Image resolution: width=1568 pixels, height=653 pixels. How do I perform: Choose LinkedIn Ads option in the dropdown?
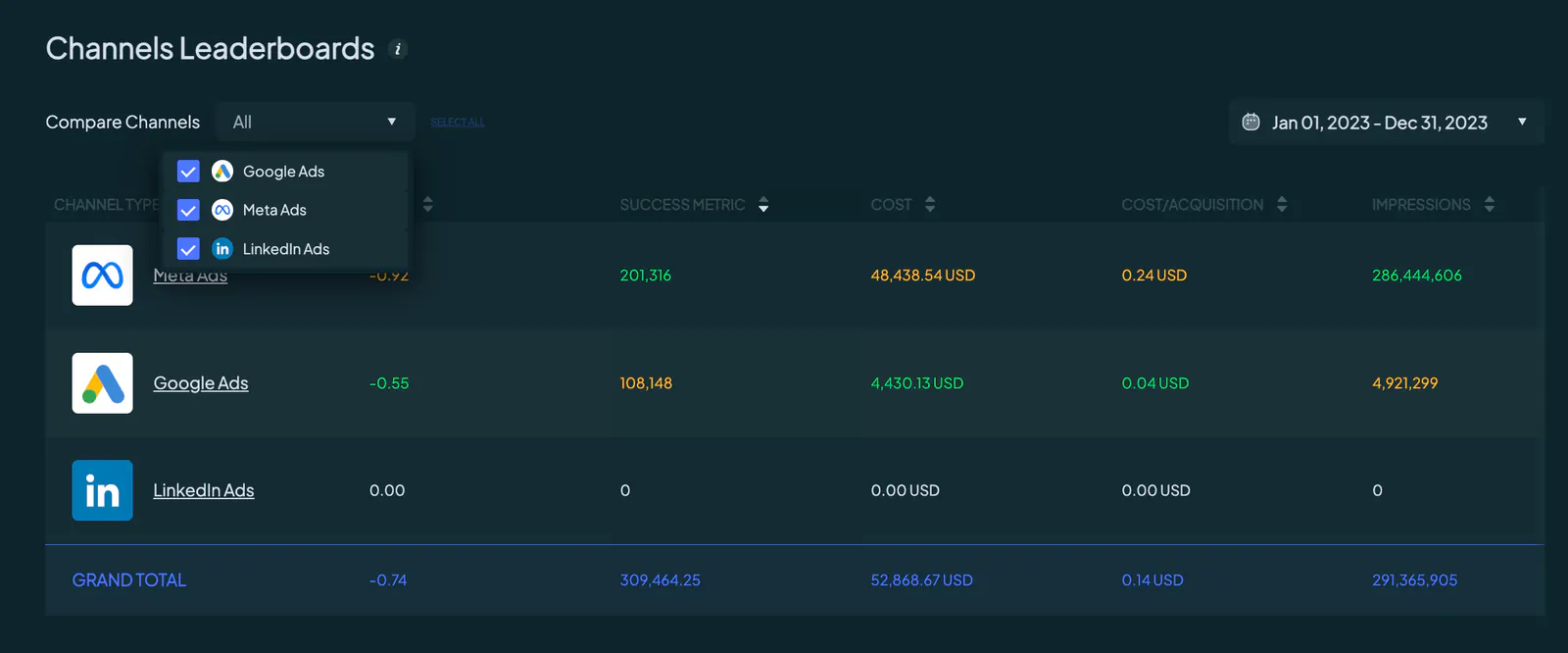[x=284, y=249]
